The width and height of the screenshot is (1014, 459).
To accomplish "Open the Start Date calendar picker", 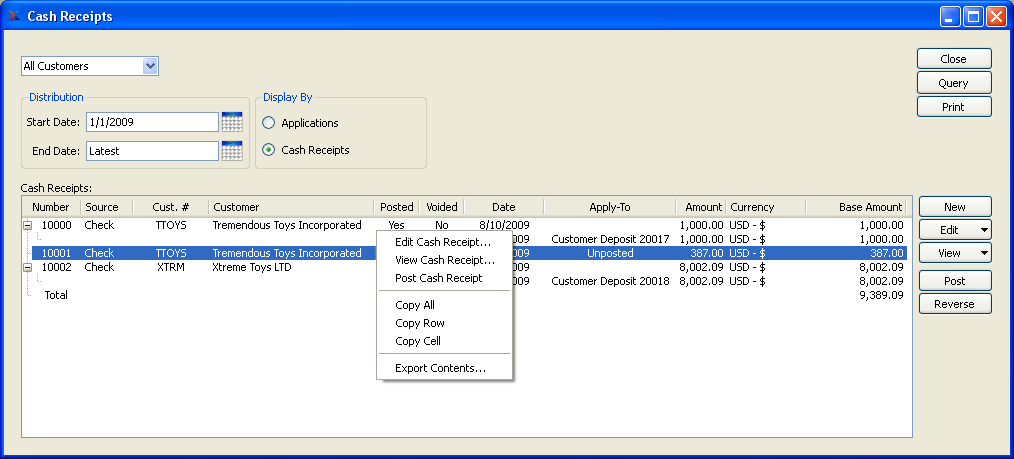I will click(x=232, y=122).
